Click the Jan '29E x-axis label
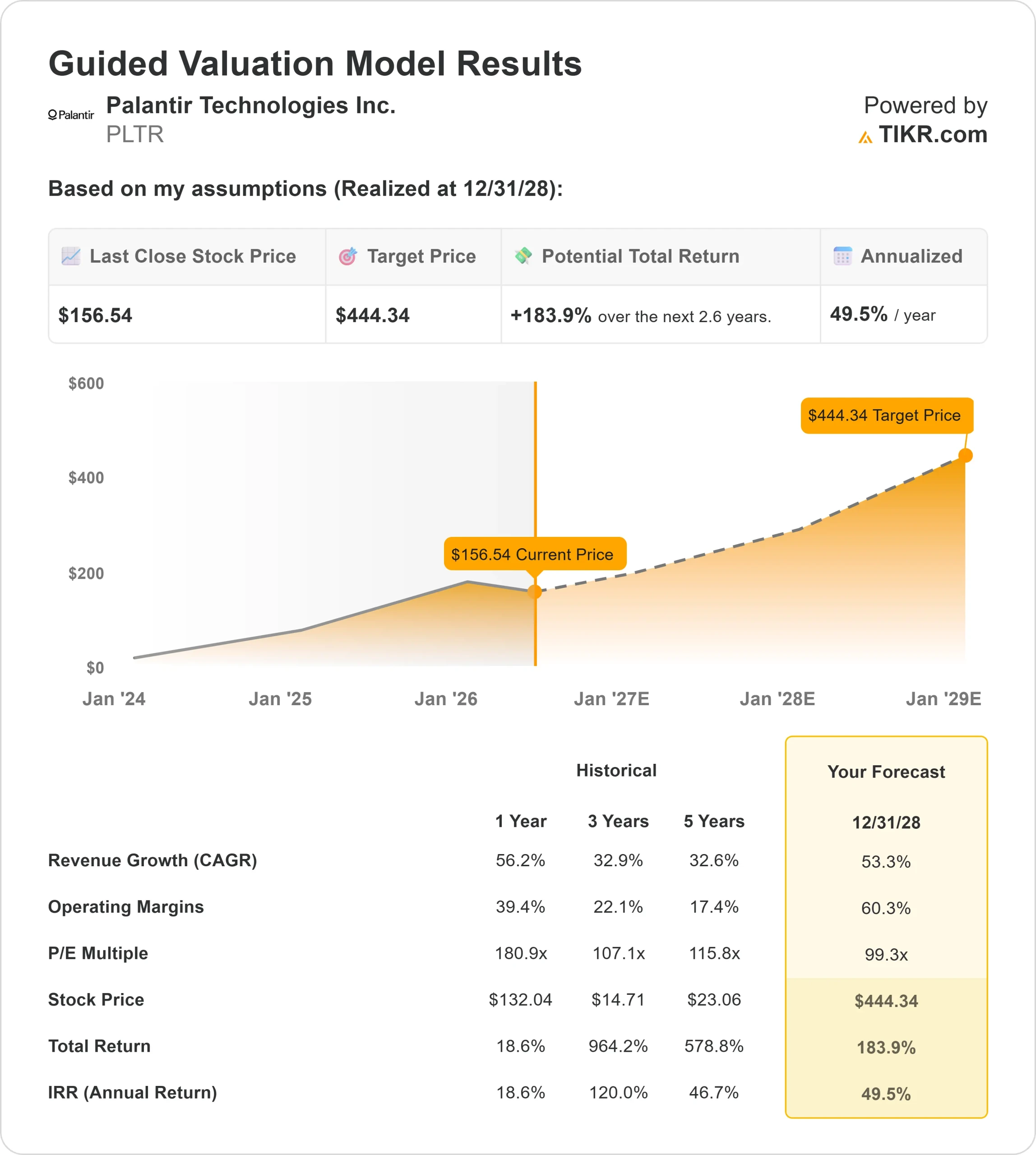1036x1155 pixels. click(x=943, y=699)
